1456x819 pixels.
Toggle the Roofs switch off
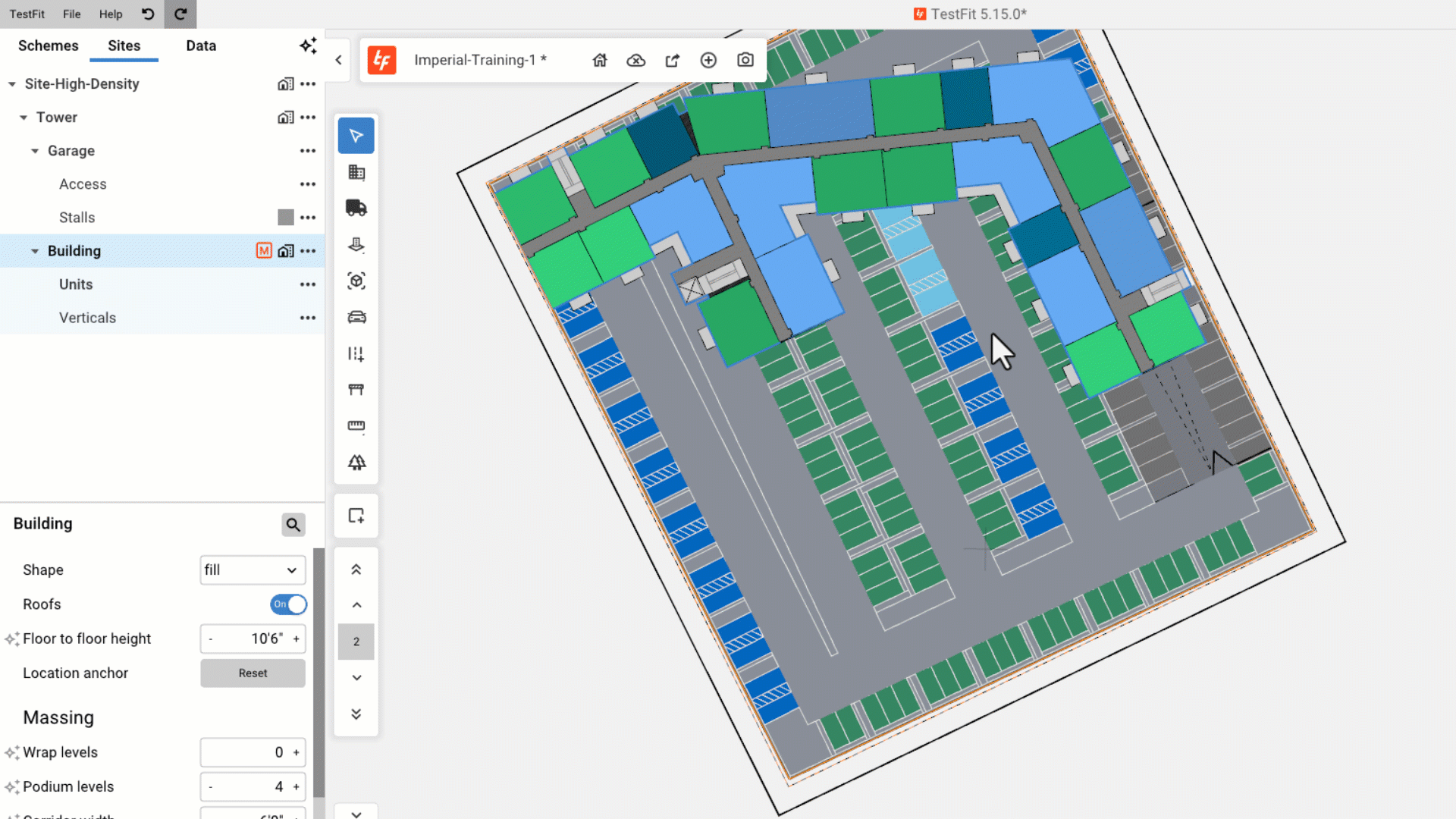(x=288, y=604)
